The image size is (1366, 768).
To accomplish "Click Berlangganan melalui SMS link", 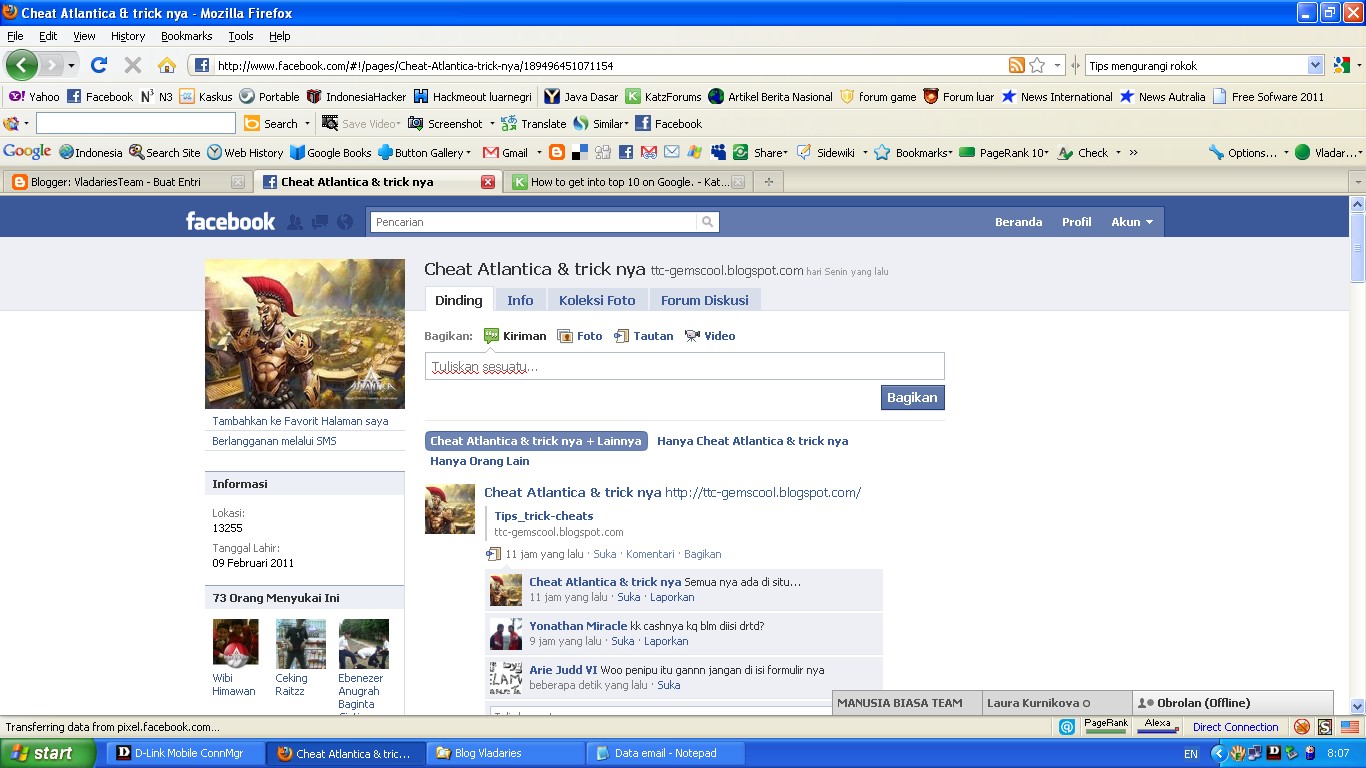I will [x=274, y=441].
